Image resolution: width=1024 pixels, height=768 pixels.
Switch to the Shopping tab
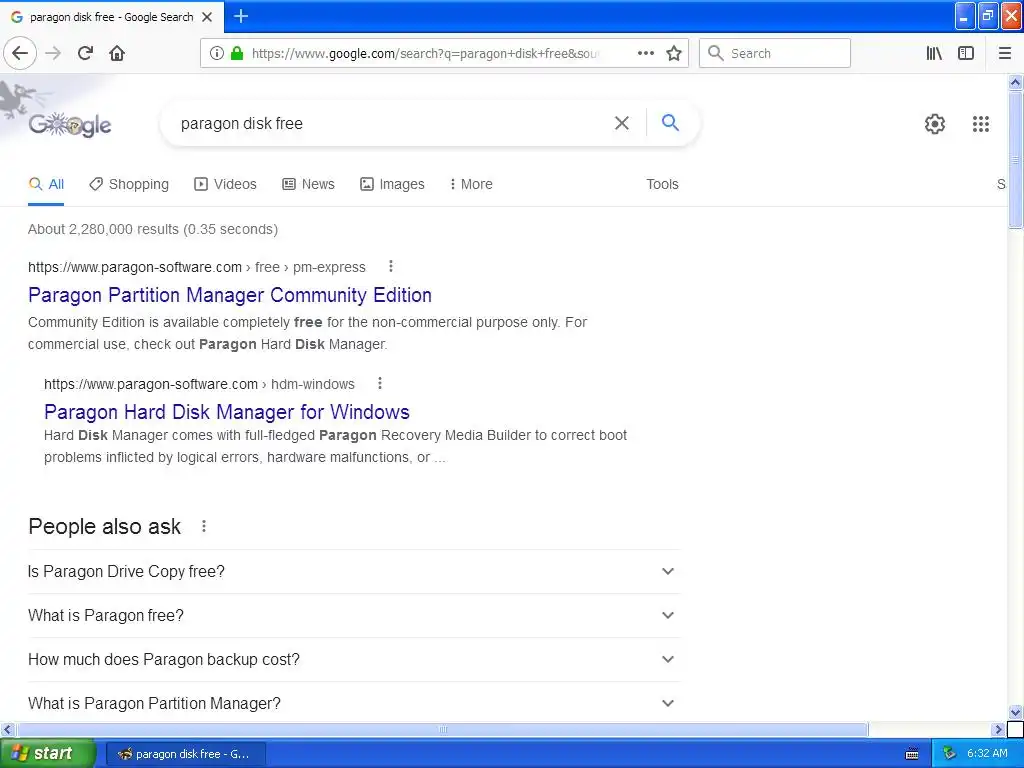pos(129,184)
